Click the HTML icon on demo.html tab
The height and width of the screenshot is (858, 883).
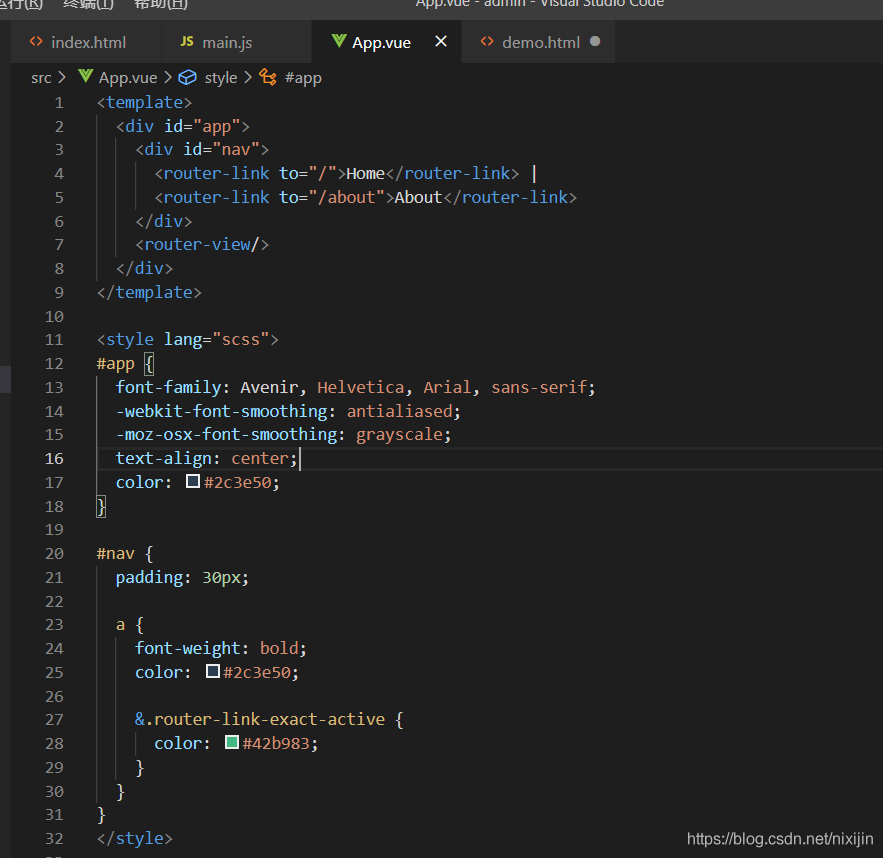click(x=487, y=42)
